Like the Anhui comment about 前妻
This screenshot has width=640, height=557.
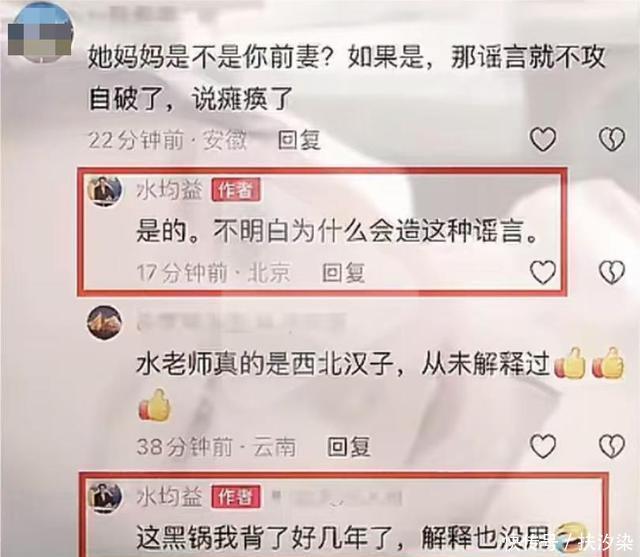click(x=543, y=139)
